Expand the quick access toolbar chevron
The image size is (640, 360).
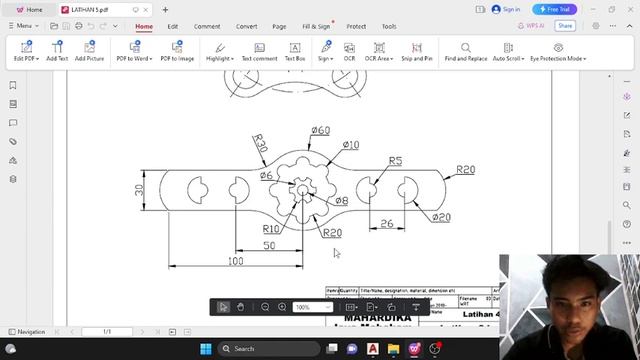pos(115,26)
